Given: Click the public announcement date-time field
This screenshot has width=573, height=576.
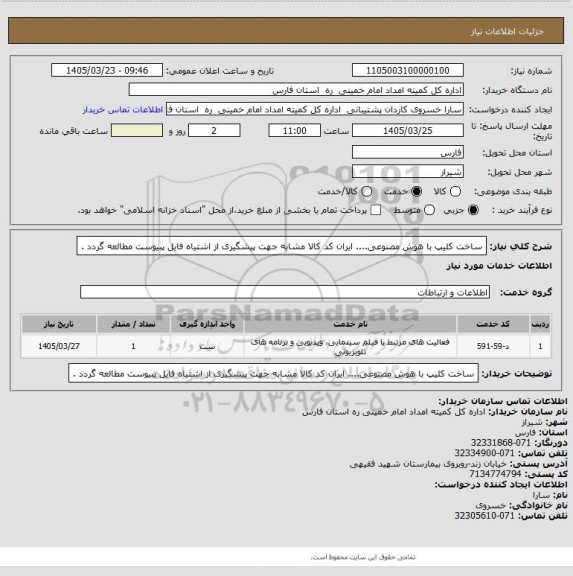Looking at the screenshot, I should coord(107,71).
